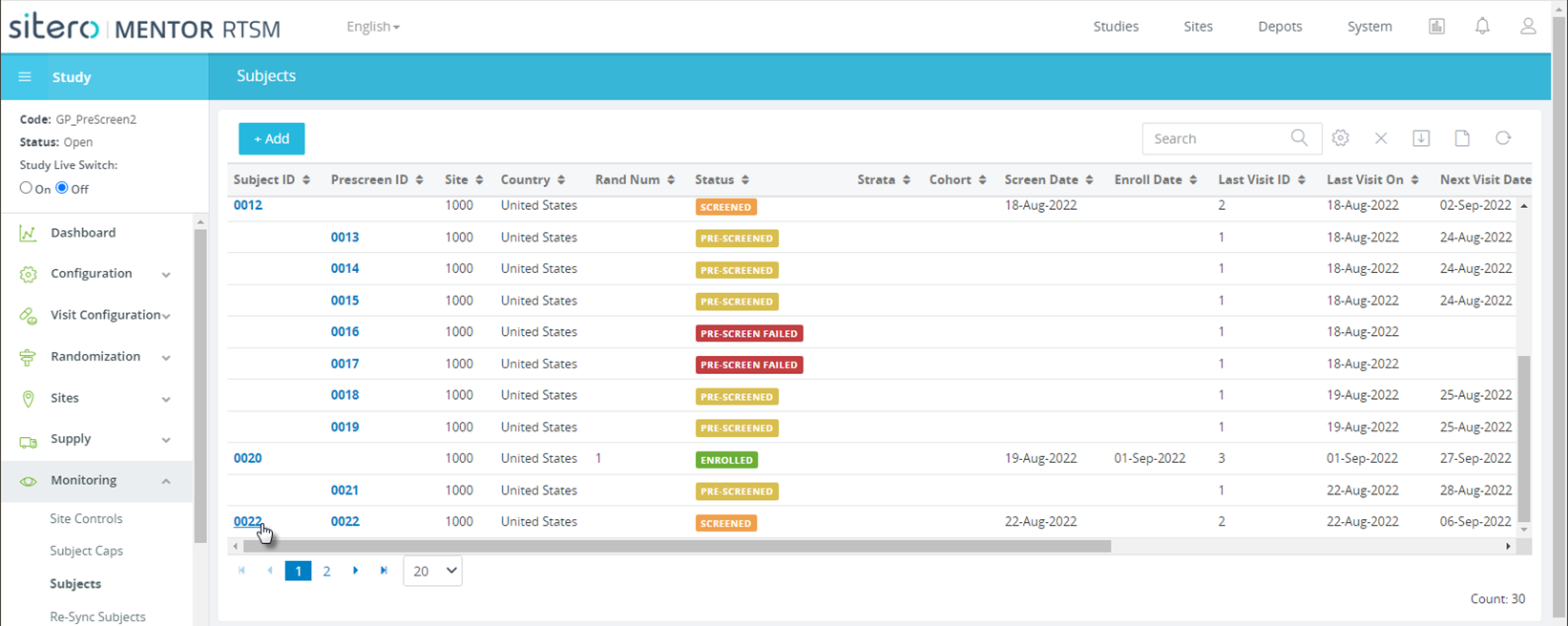The height and width of the screenshot is (626, 1568).
Task: Click the Monitoring eye icon
Action: tap(28, 481)
